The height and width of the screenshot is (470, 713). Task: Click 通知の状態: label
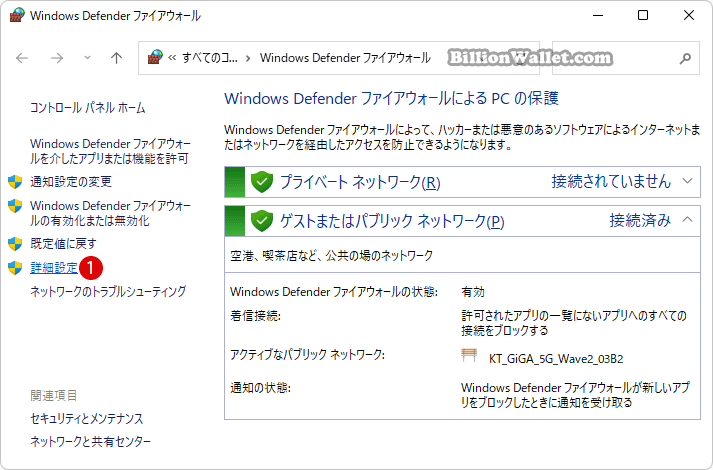(x=261, y=388)
